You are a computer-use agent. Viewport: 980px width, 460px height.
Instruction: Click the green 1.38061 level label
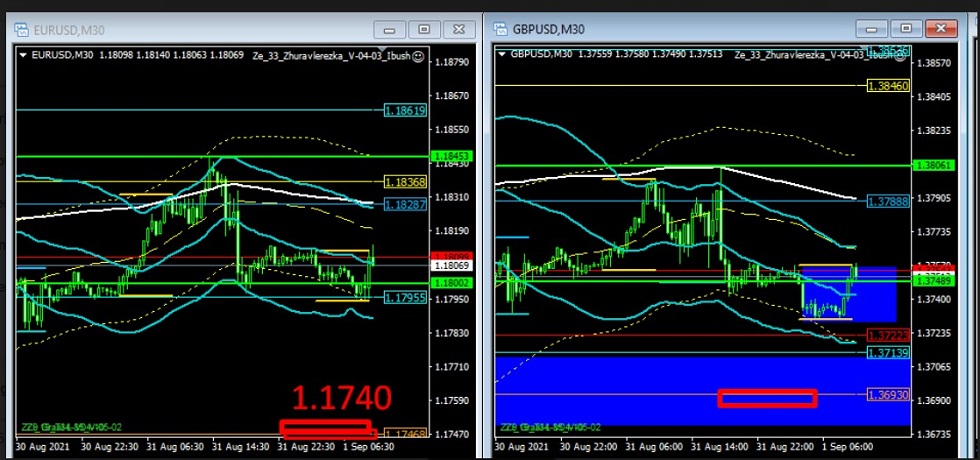(x=934, y=166)
